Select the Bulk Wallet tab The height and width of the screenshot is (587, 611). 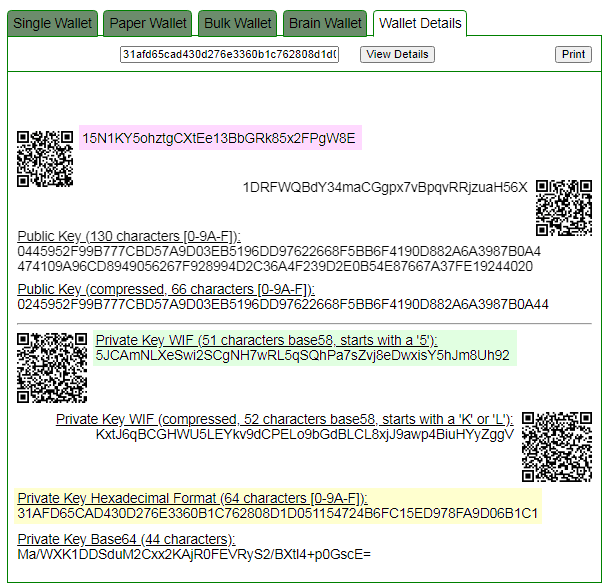(237, 23)
